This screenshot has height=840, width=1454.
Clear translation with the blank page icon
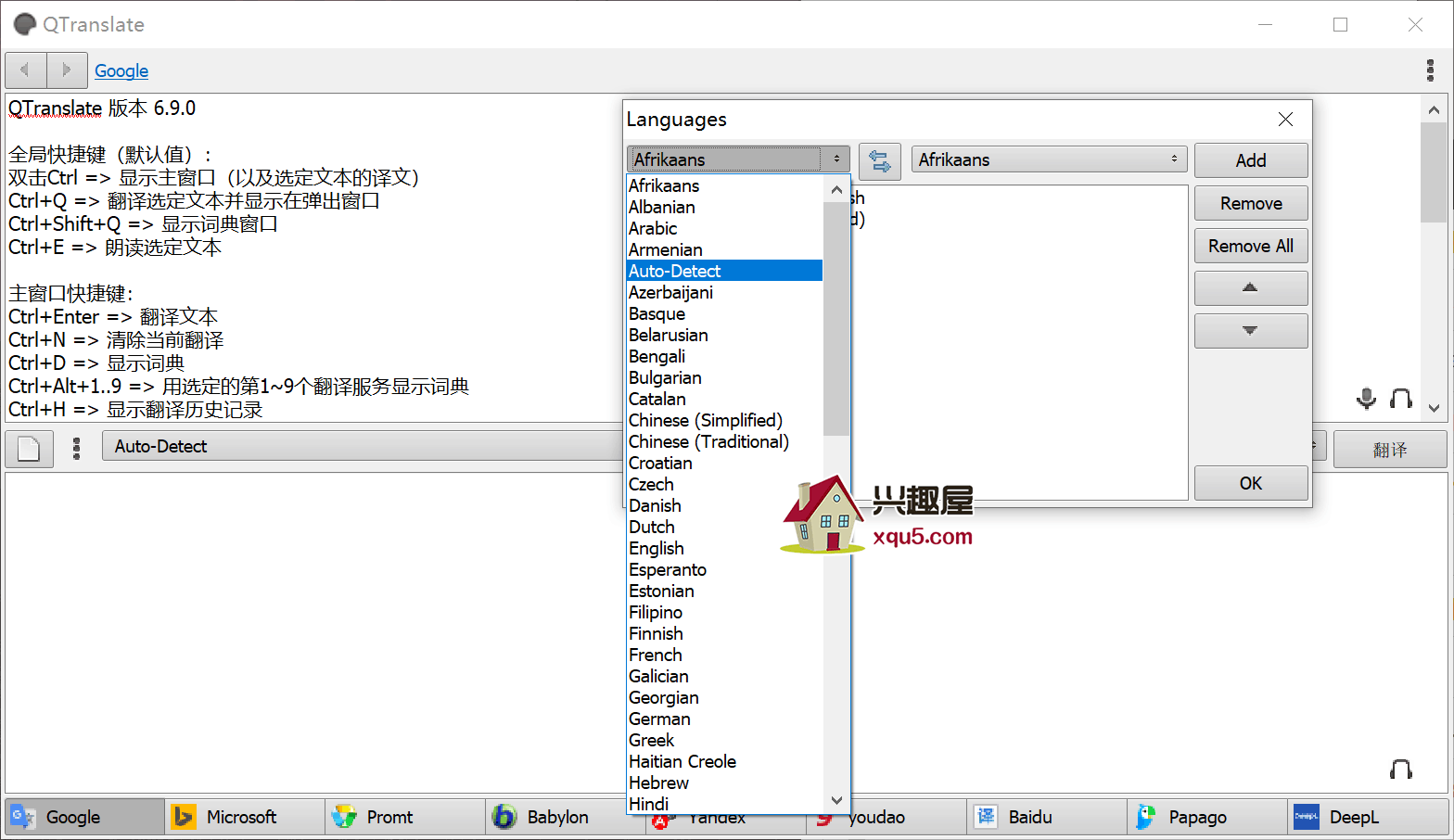point(29,449)
